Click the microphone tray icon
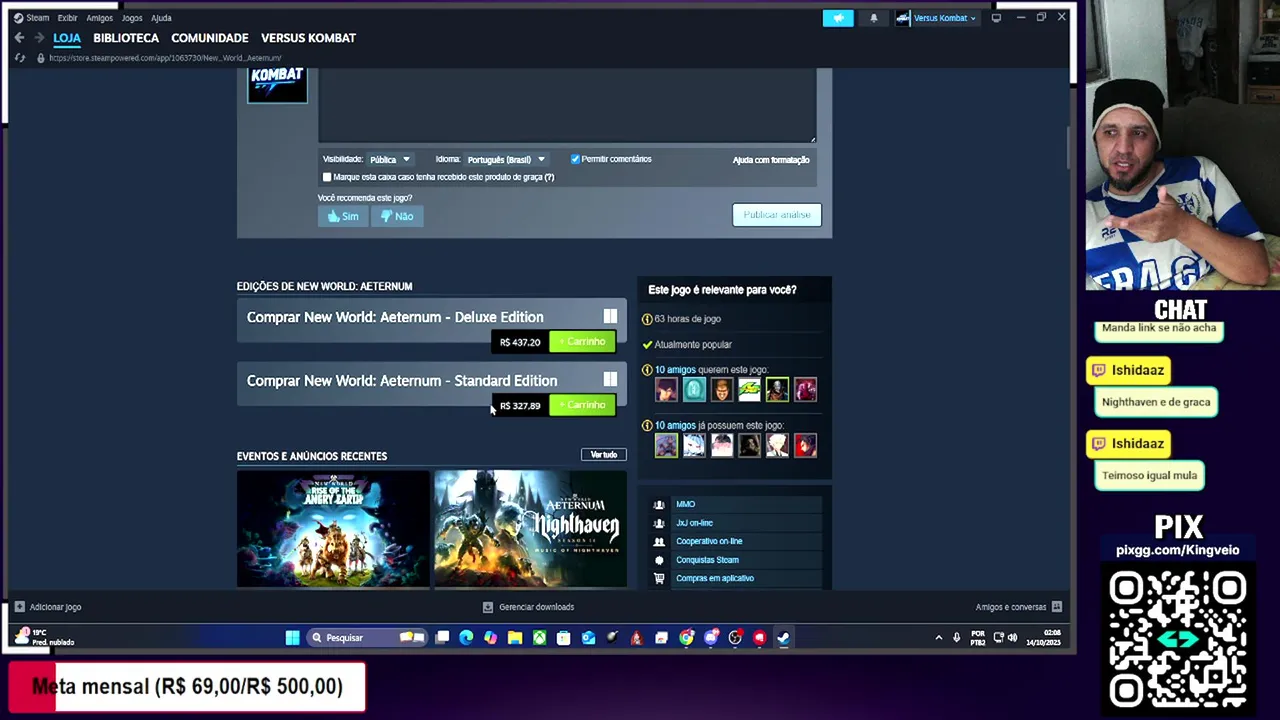 click(956, 638)
